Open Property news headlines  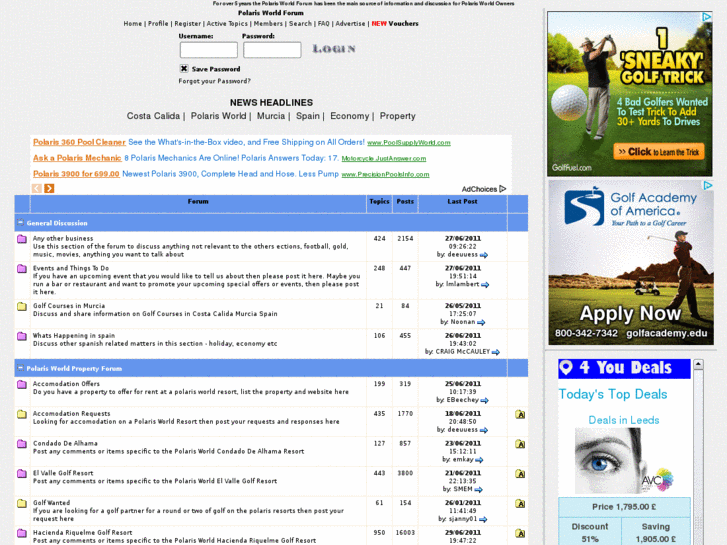click(x=398, y=116)
